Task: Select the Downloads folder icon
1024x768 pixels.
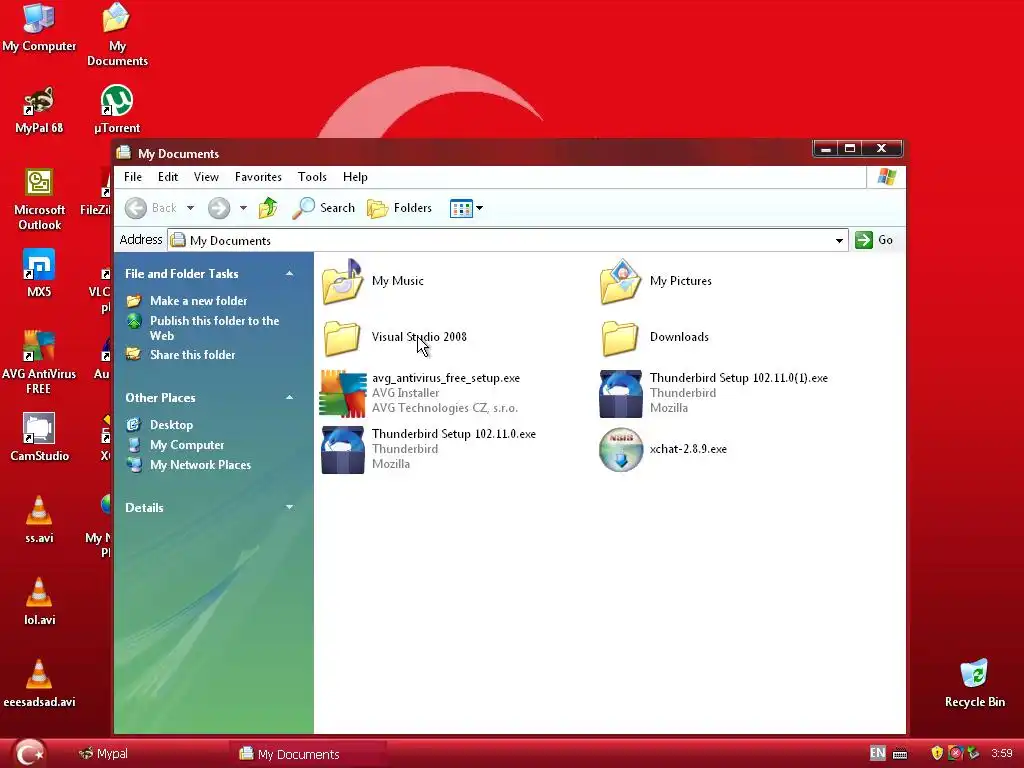Action: [x=620, y=338]
